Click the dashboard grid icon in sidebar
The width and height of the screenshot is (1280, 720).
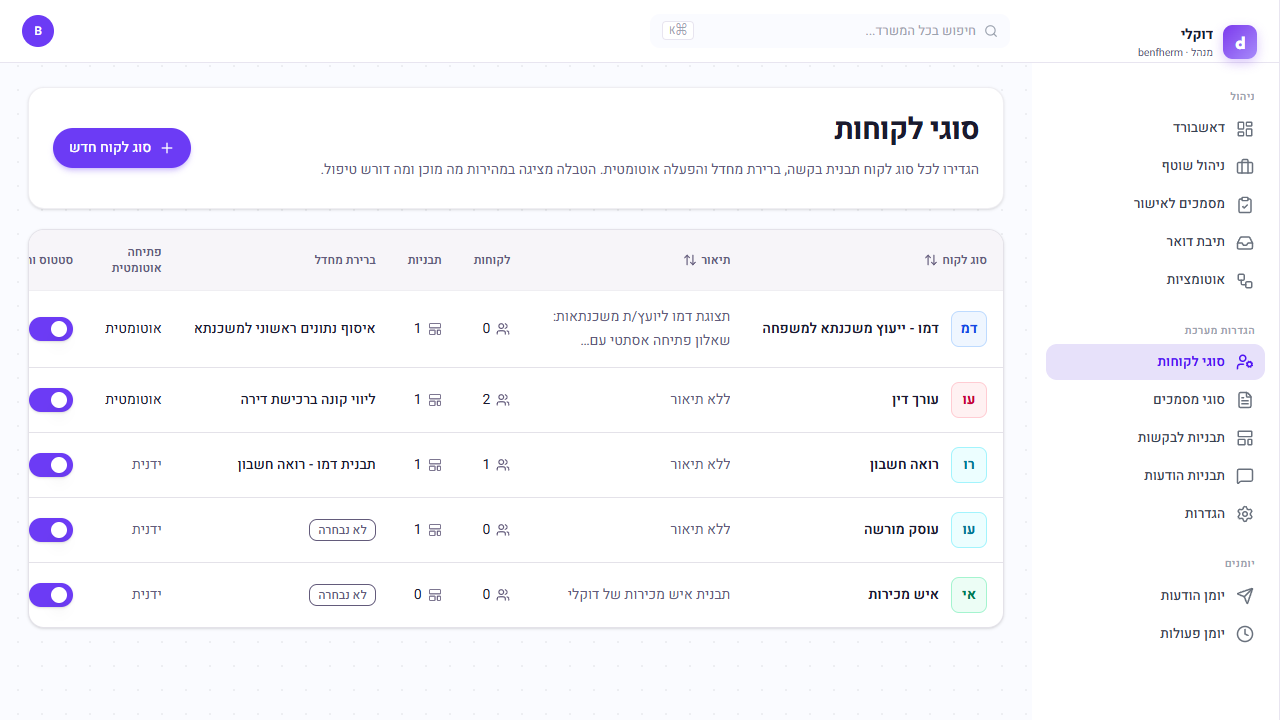tap(1245, 128)
